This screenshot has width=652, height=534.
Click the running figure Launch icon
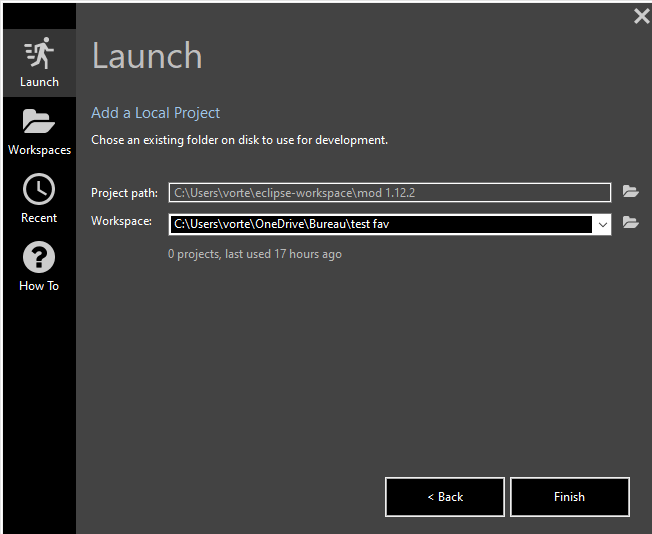[39, 53]
